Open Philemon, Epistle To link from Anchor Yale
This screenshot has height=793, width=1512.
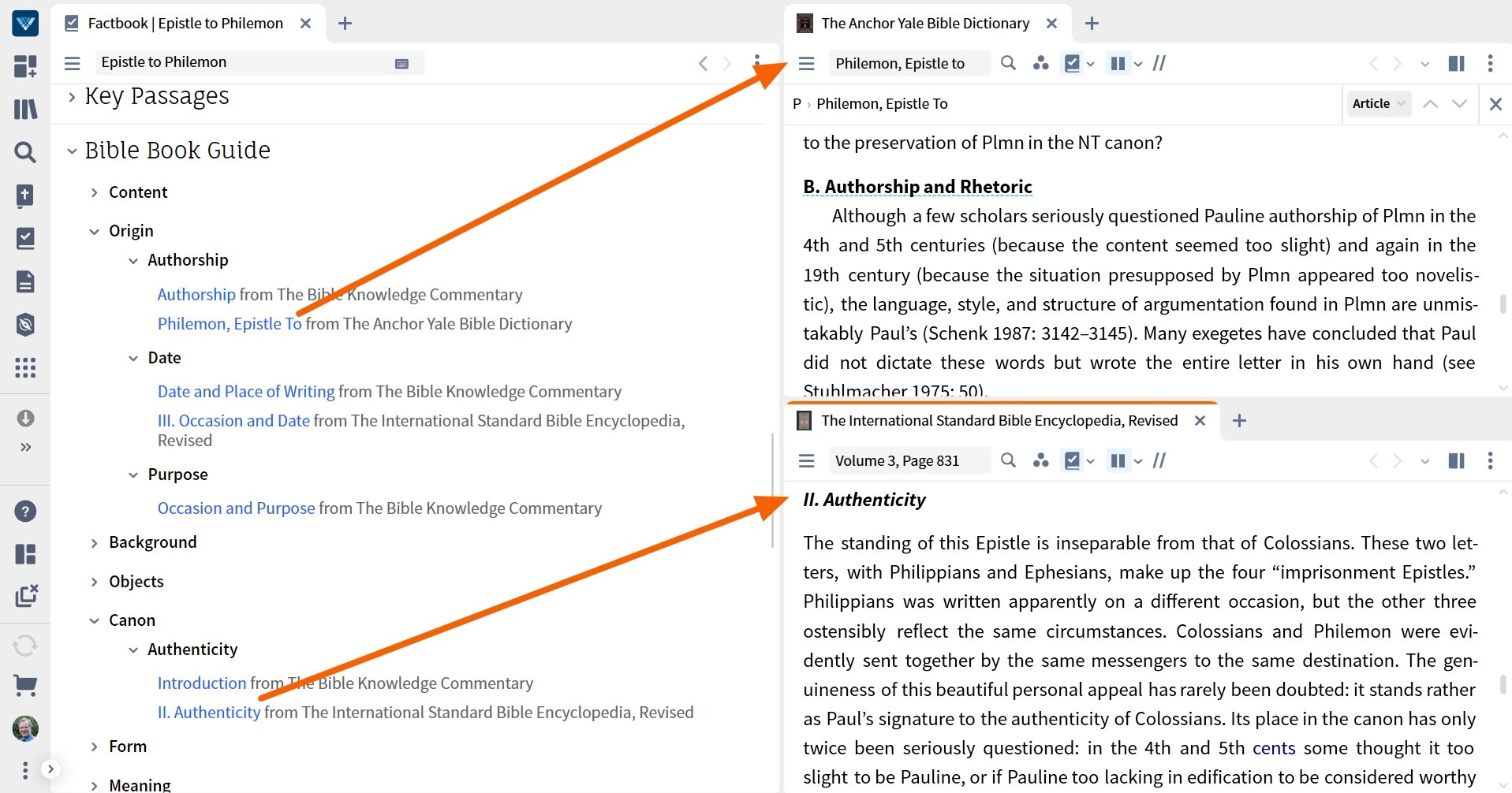230,324
